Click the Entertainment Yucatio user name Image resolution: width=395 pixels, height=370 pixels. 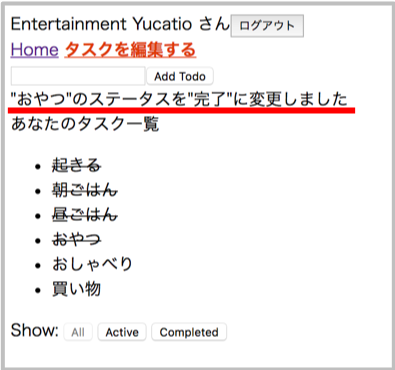[101, 24]
